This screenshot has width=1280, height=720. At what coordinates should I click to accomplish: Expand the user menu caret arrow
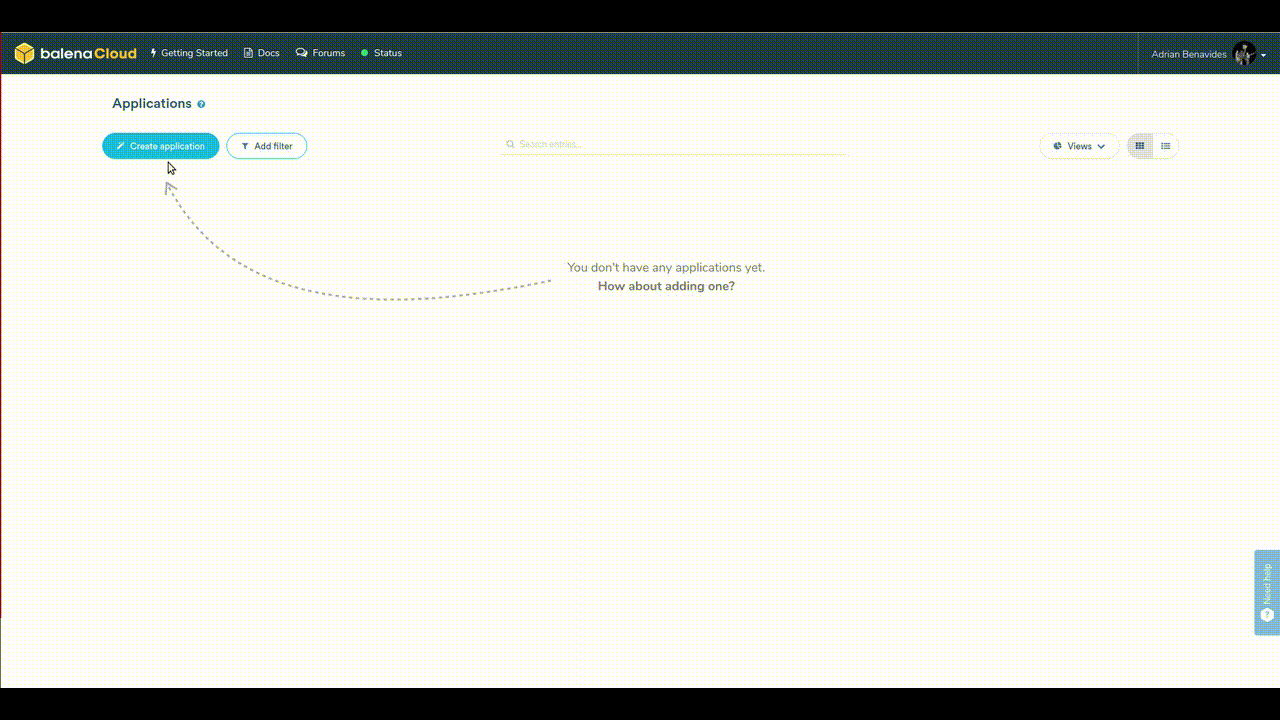pyautogui.click(x=1264, y=55)
